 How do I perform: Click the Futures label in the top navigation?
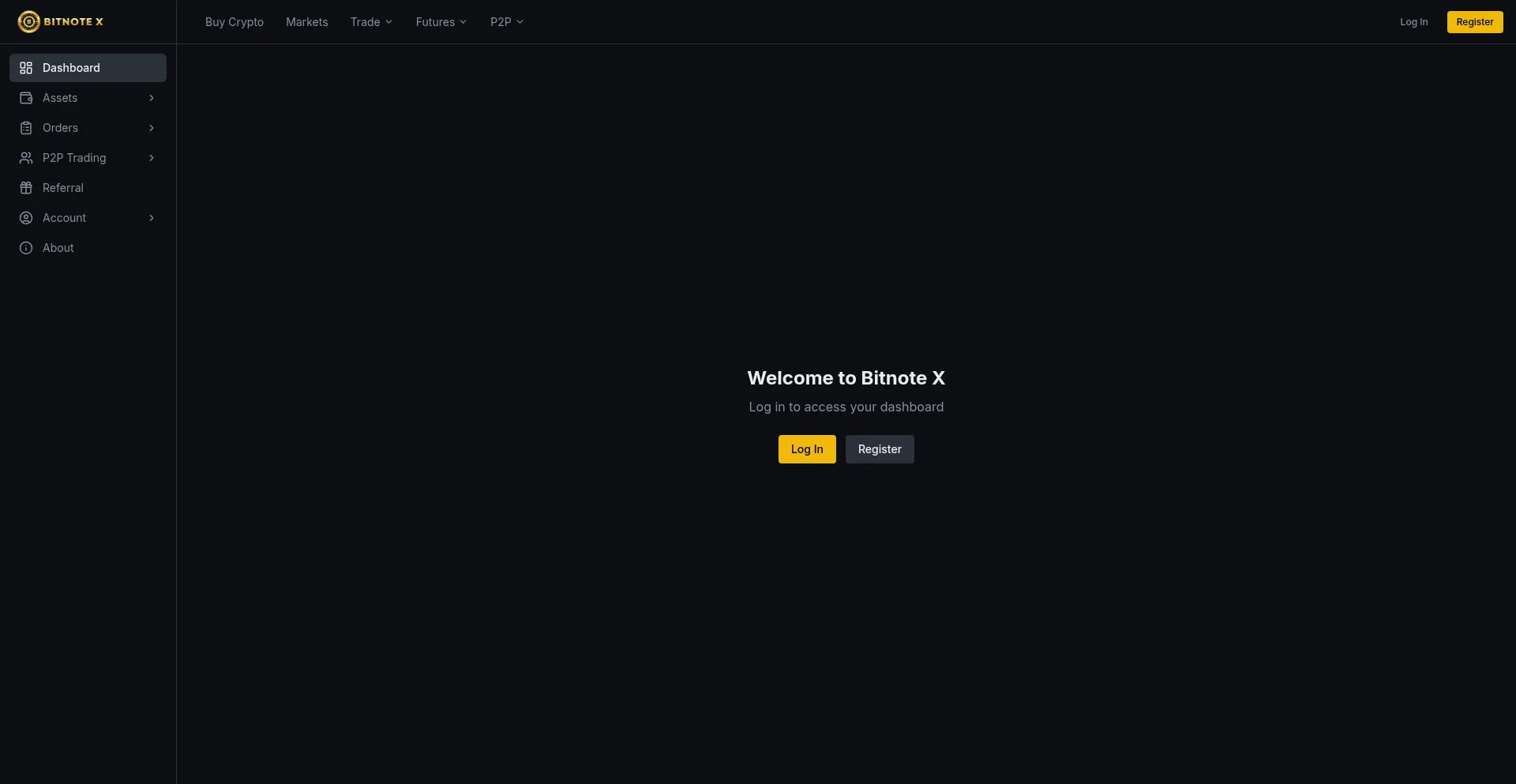[x=435, y=22]
